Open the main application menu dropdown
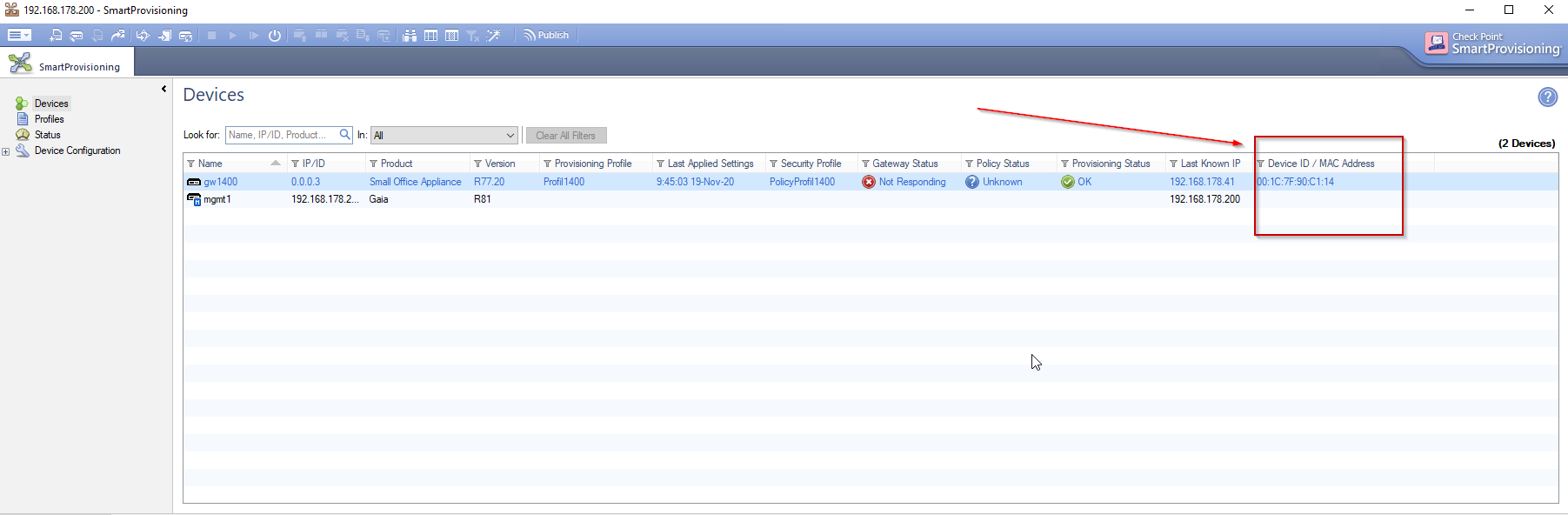The height and width of the screenshot is (515, 1568). pyautogui.click(x=19, y=36)
